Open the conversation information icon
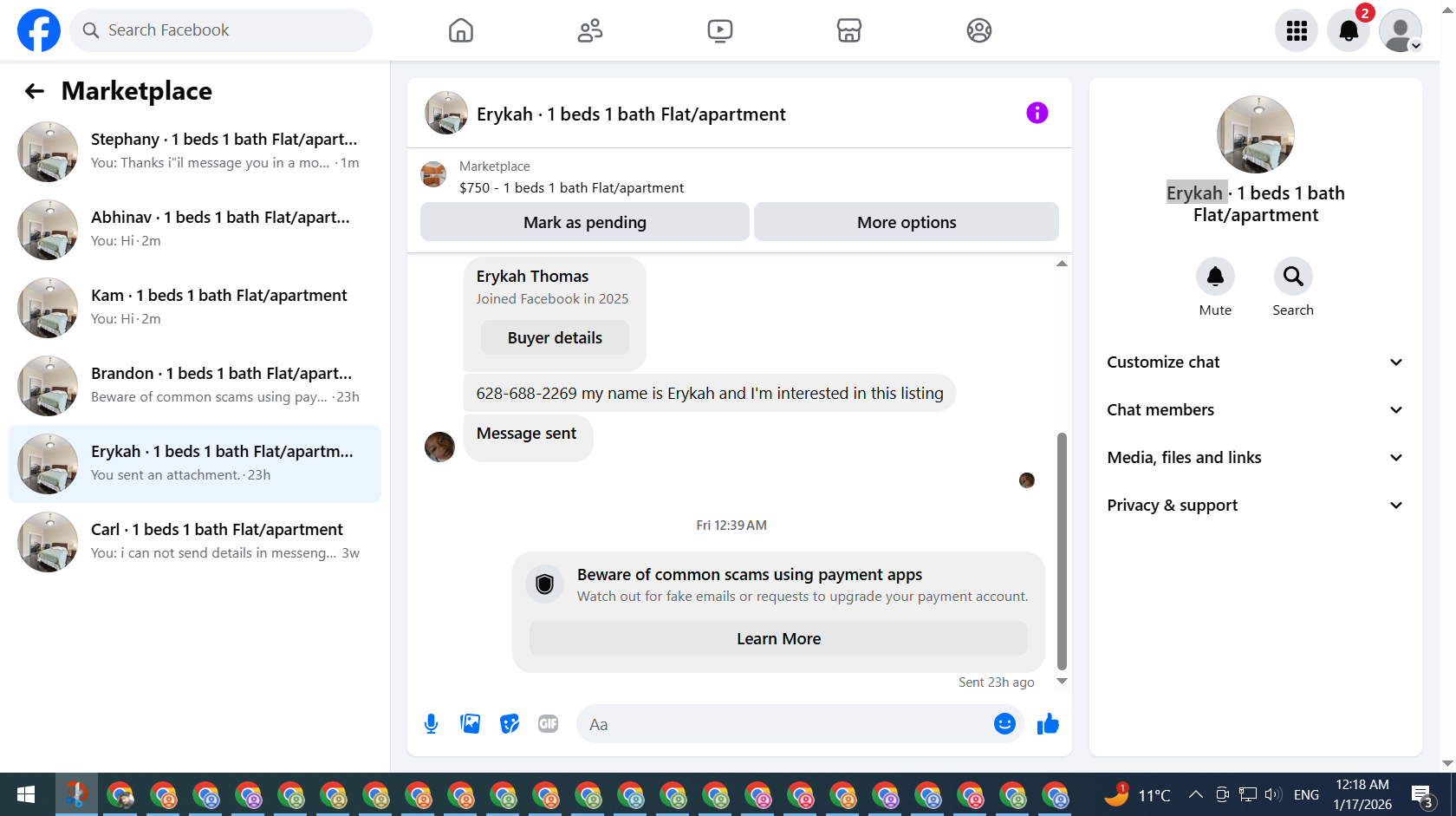The height and width of the screenshot is (816, 1456). click(x=1037, y=113)
